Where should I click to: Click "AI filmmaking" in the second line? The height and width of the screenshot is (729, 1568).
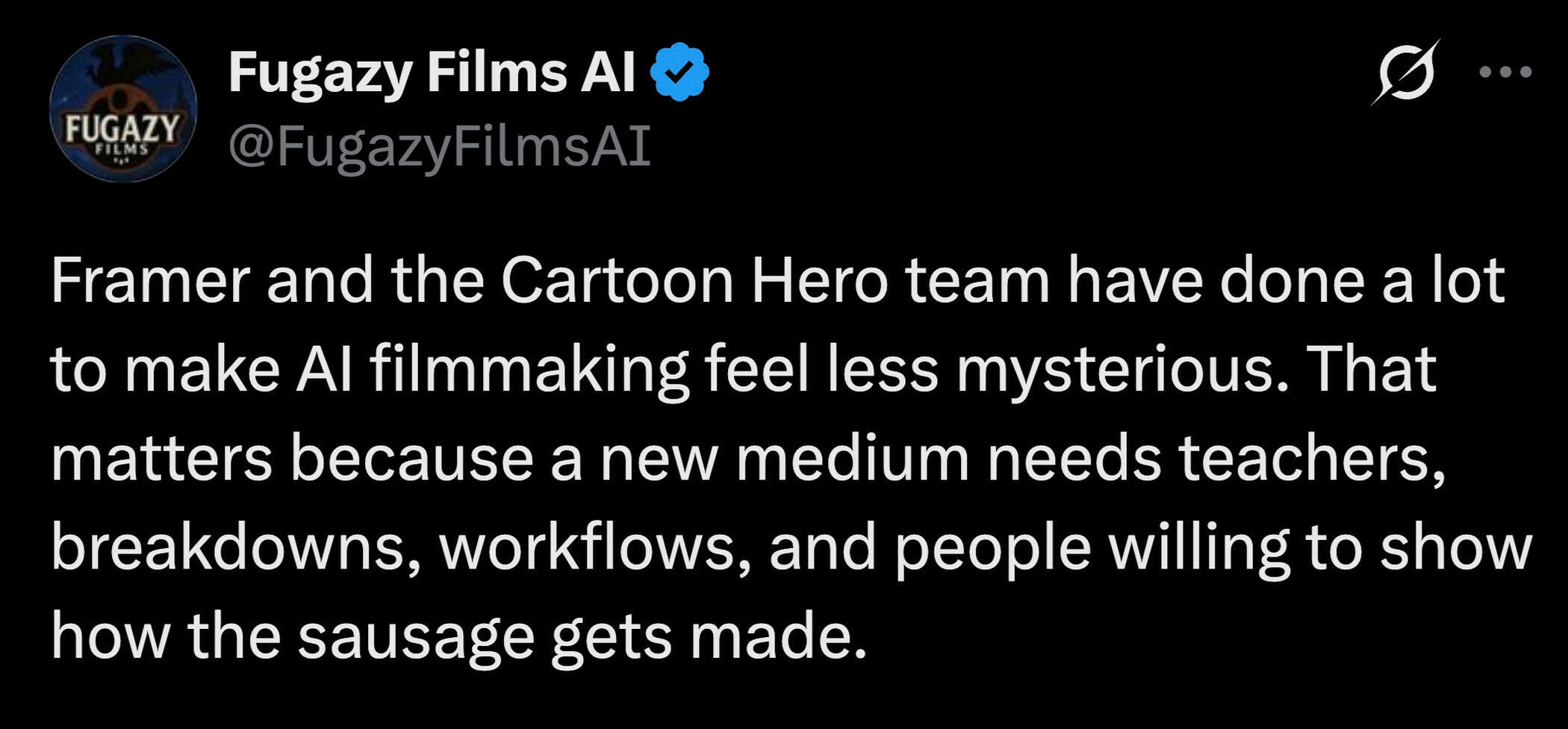492,370
